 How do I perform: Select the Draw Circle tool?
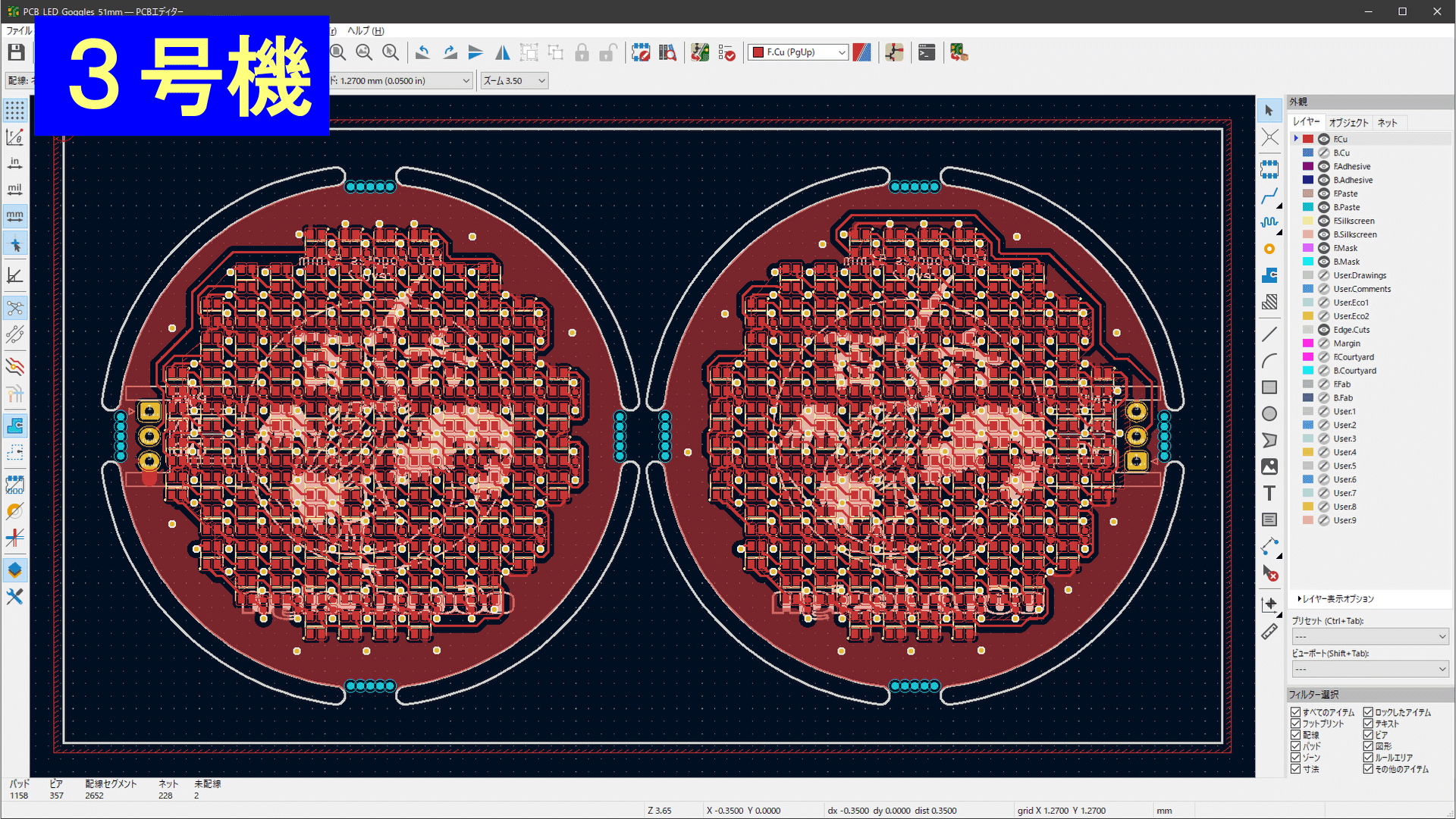(x=1269, y=414)
